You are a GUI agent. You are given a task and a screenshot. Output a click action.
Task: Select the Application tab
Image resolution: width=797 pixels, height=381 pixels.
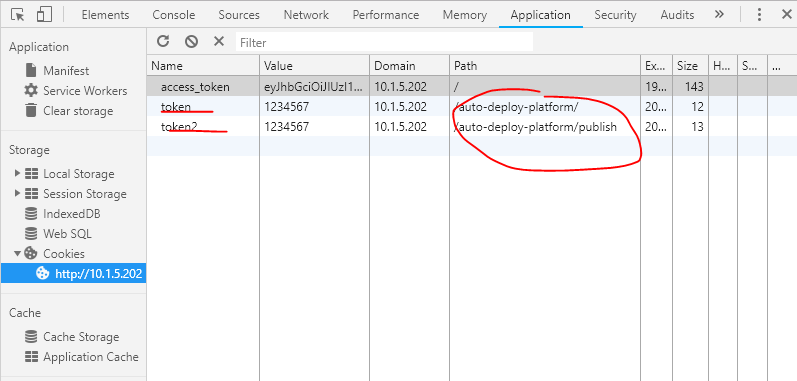(x=540, y=15)
